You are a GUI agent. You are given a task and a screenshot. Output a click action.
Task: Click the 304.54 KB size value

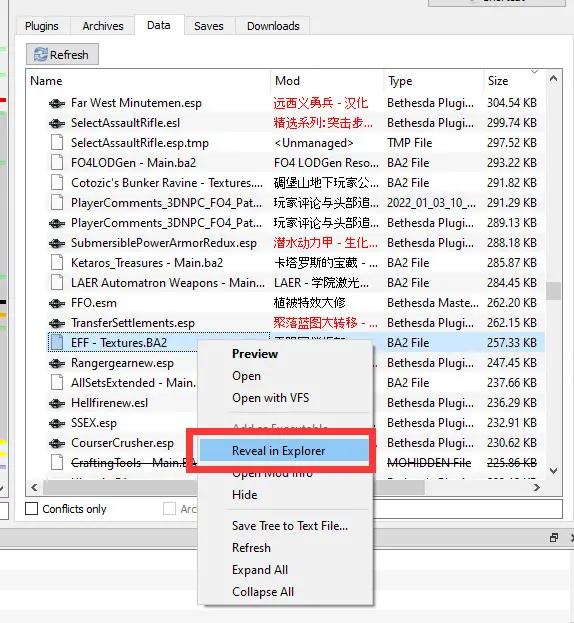512,103
